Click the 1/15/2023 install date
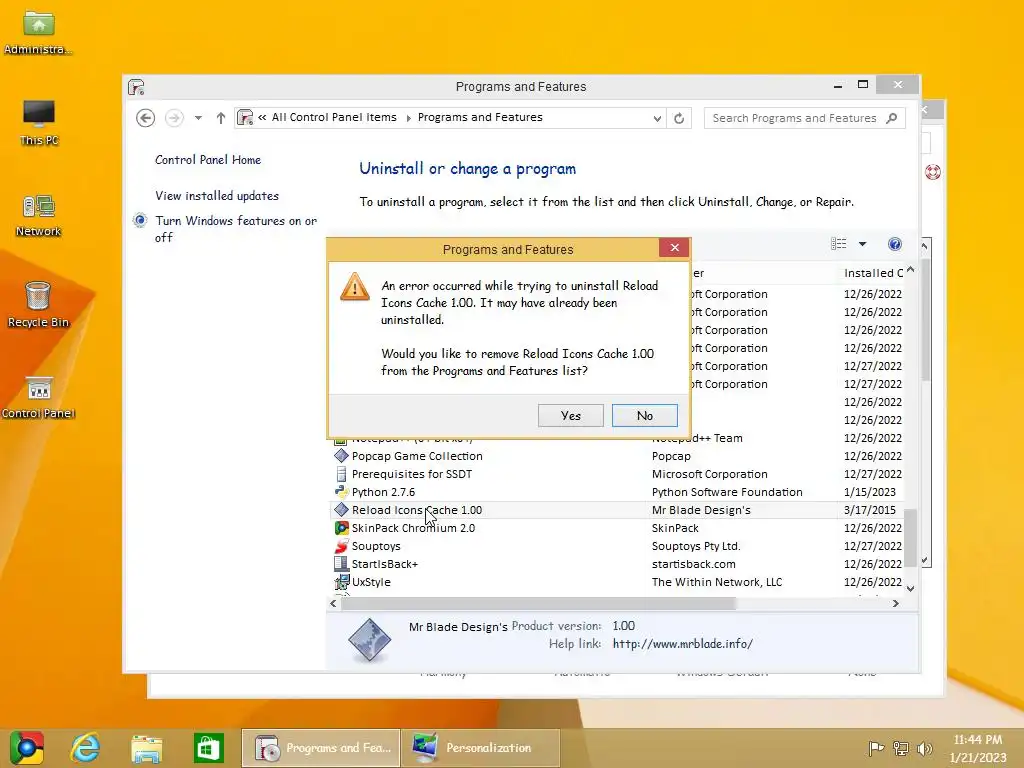This screenshot has height=768, width=1024. click(869, 492)
